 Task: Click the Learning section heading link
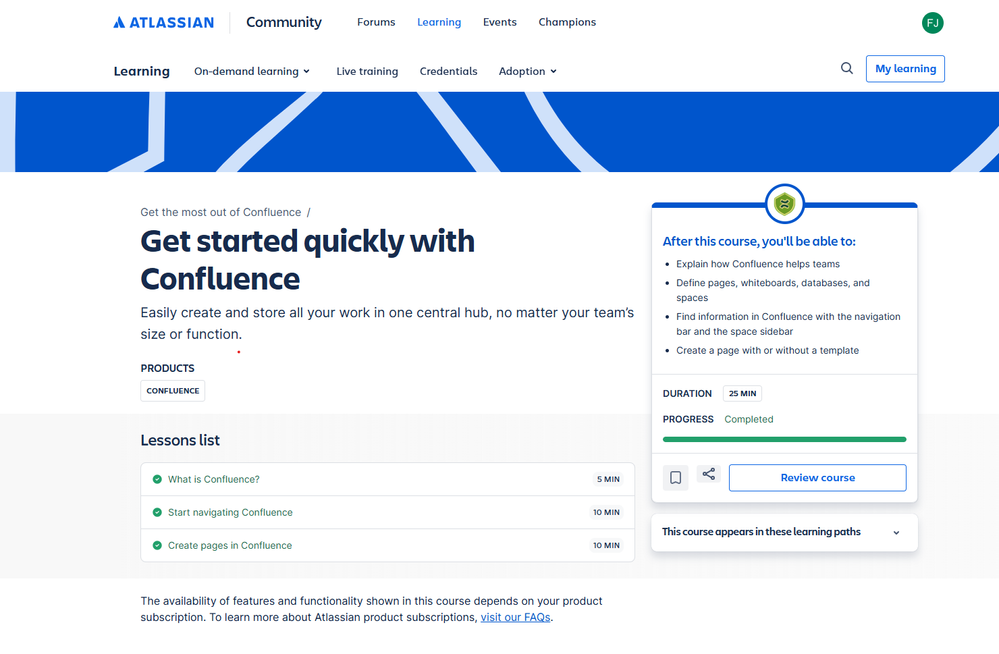pos(141,71)
